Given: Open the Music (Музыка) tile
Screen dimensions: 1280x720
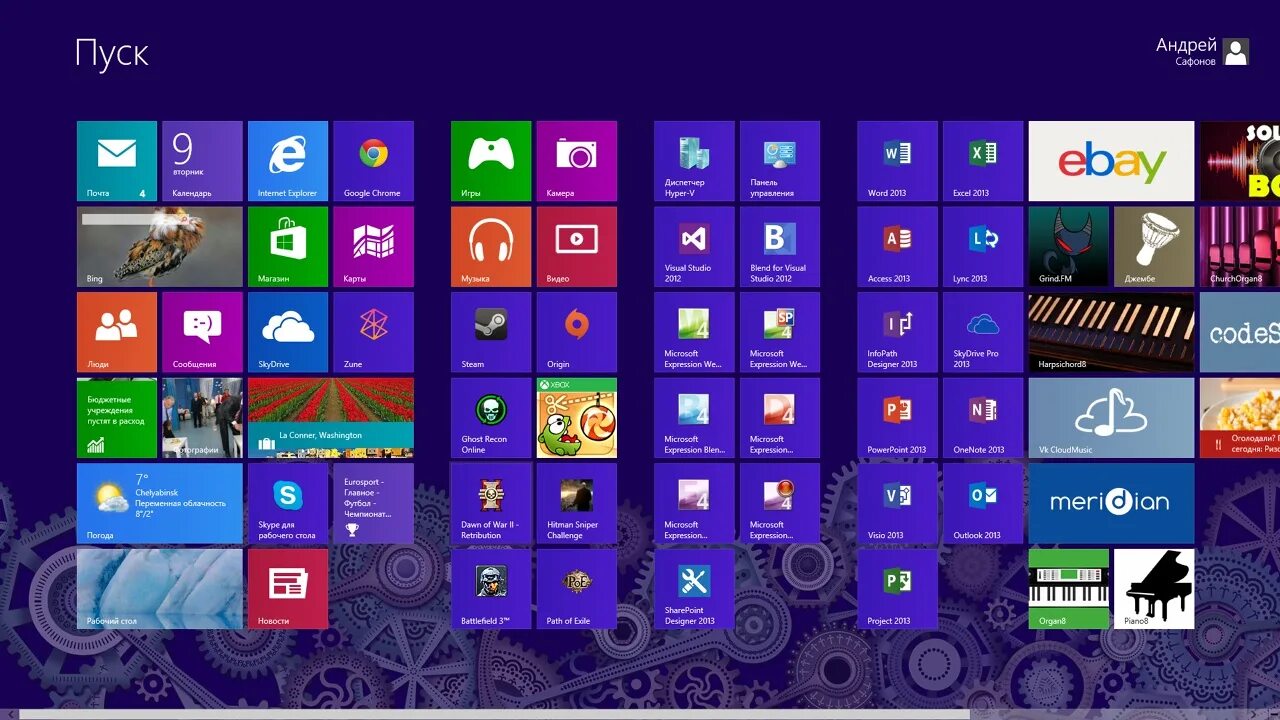Looking at the screenshot, I should click(491, 247).
